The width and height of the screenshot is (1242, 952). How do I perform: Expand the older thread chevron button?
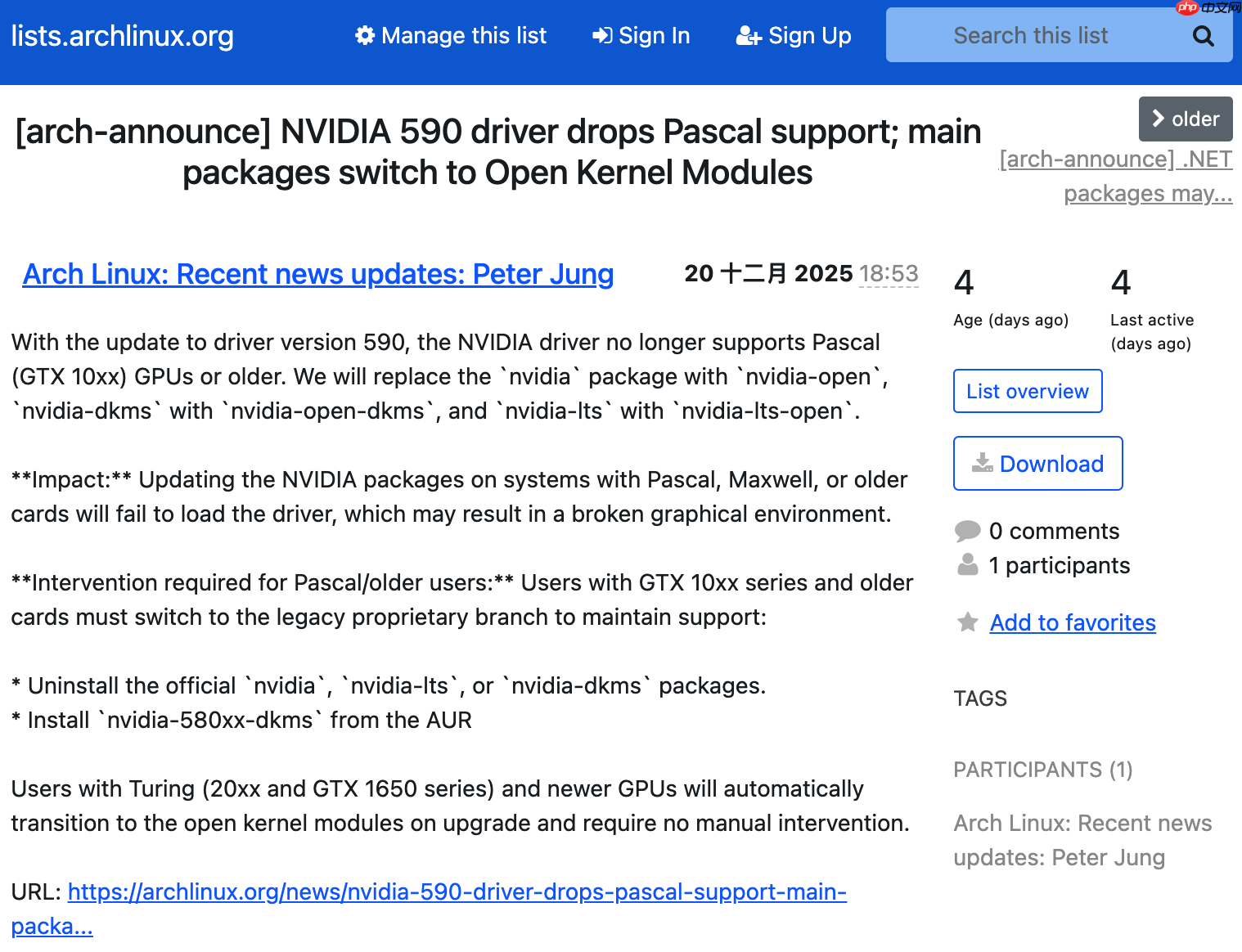pyautogui.click(x=1186, y=119)
